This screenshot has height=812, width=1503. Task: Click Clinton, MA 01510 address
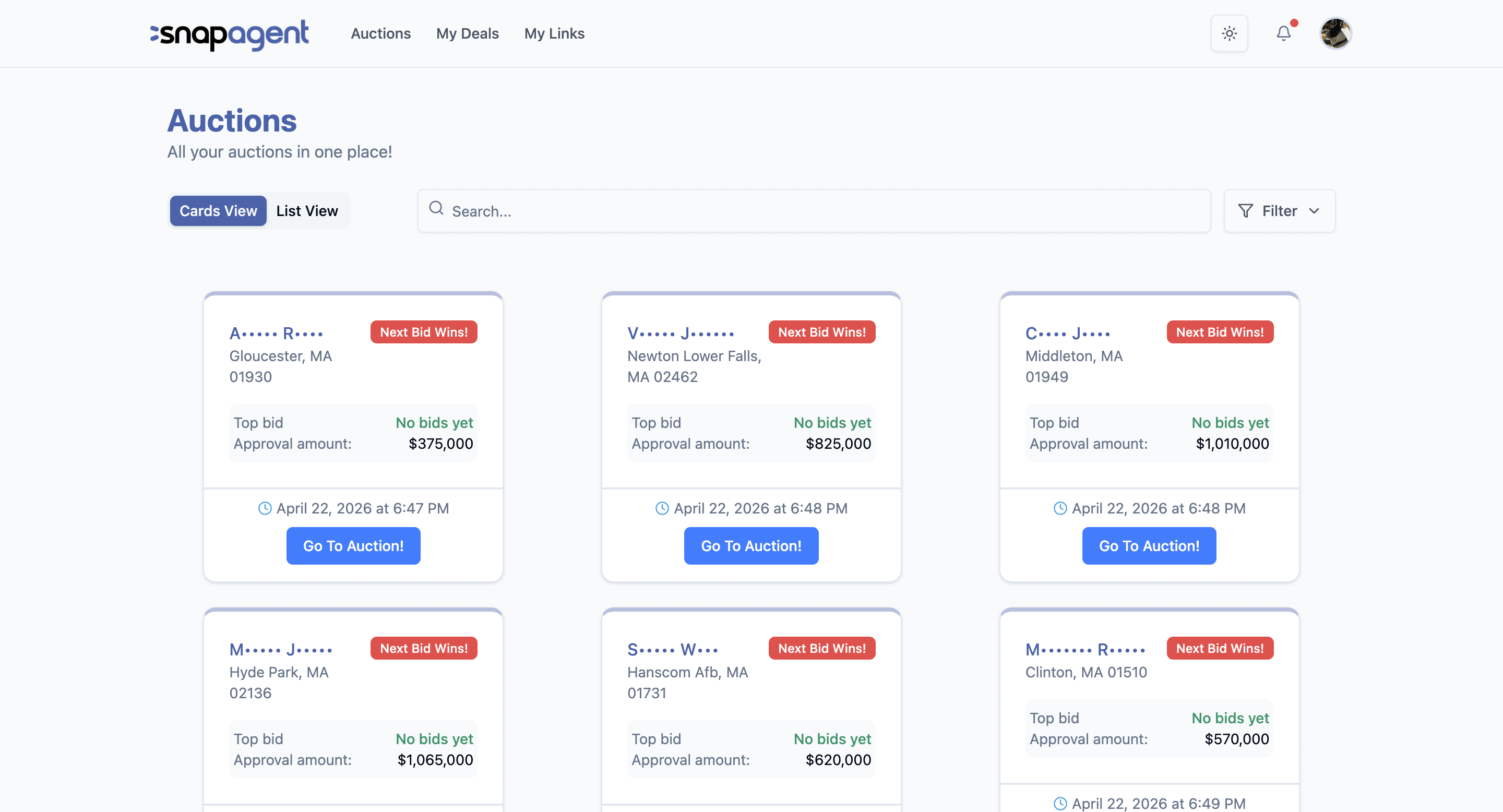pyautogui.click(x=1086, y=672)
